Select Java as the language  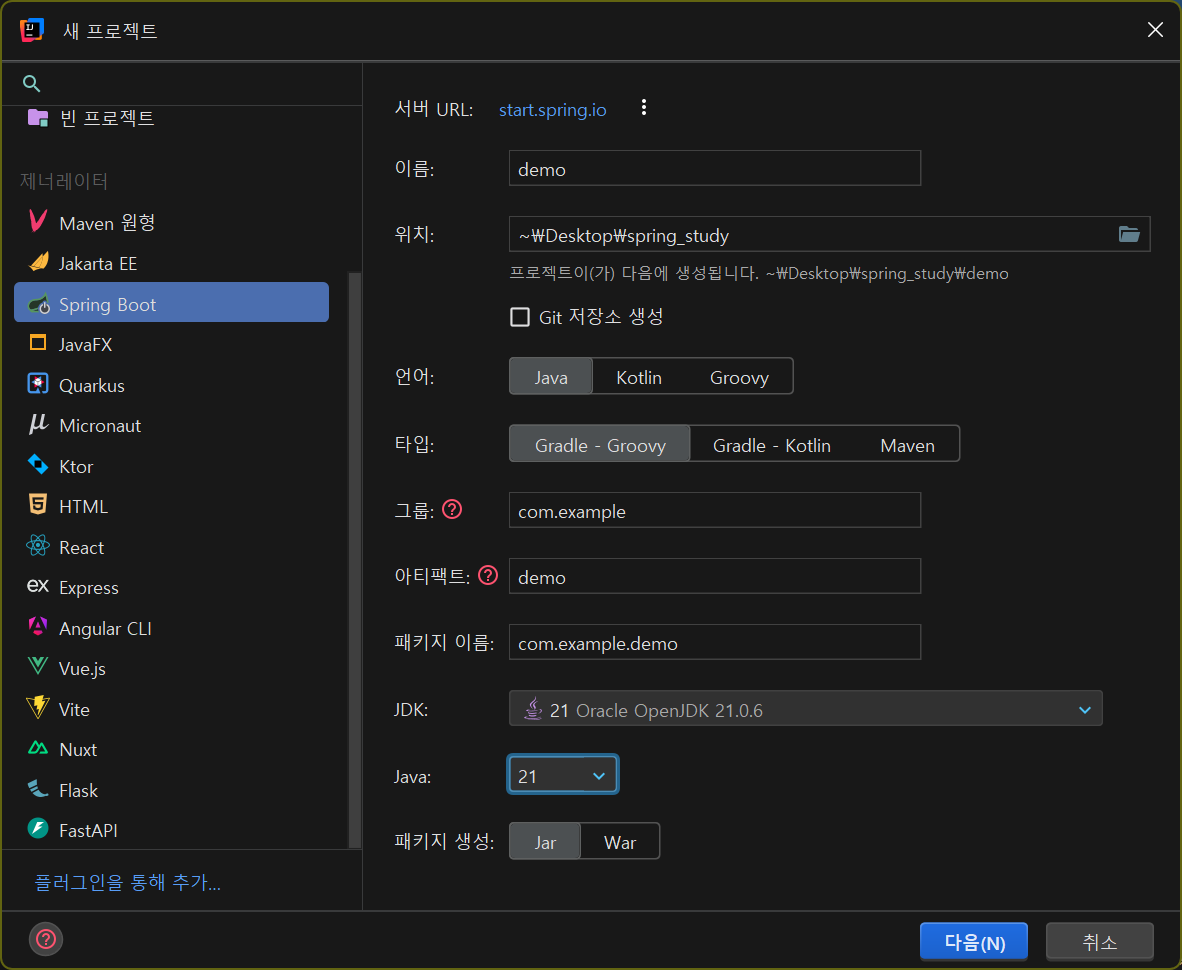point(551,377)
